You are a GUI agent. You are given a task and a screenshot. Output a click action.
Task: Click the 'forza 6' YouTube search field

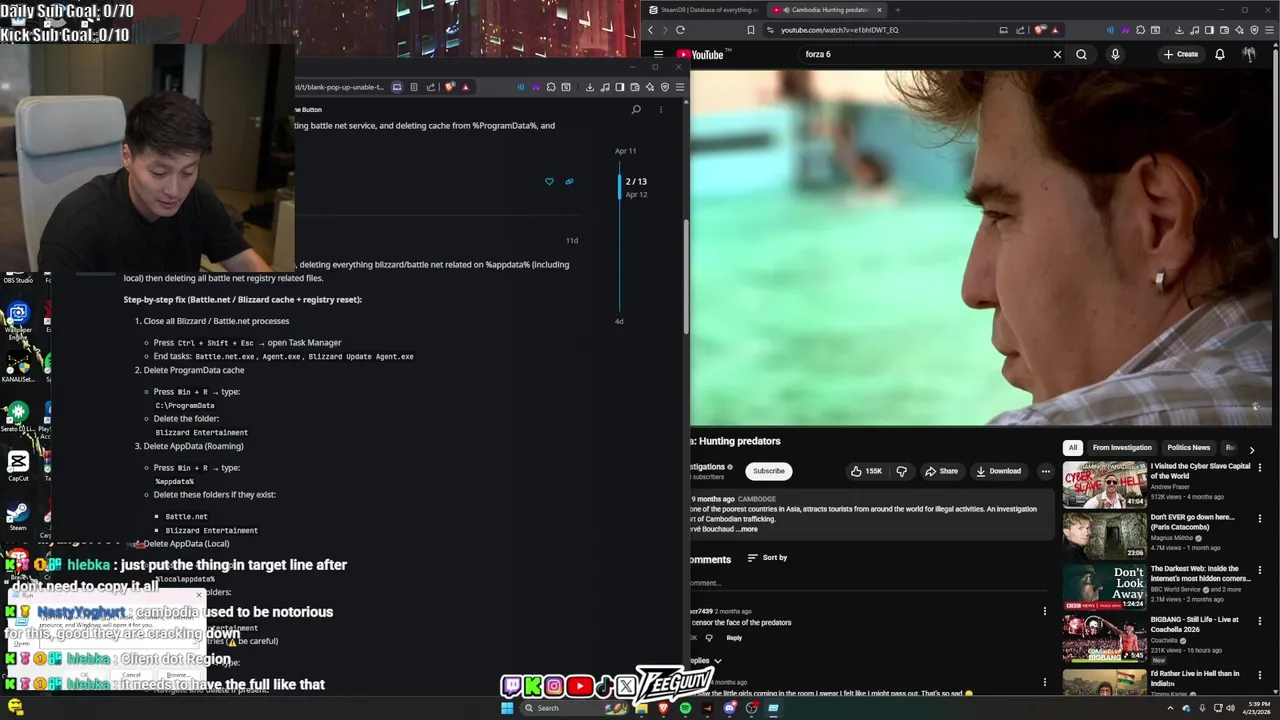[925, 54]
